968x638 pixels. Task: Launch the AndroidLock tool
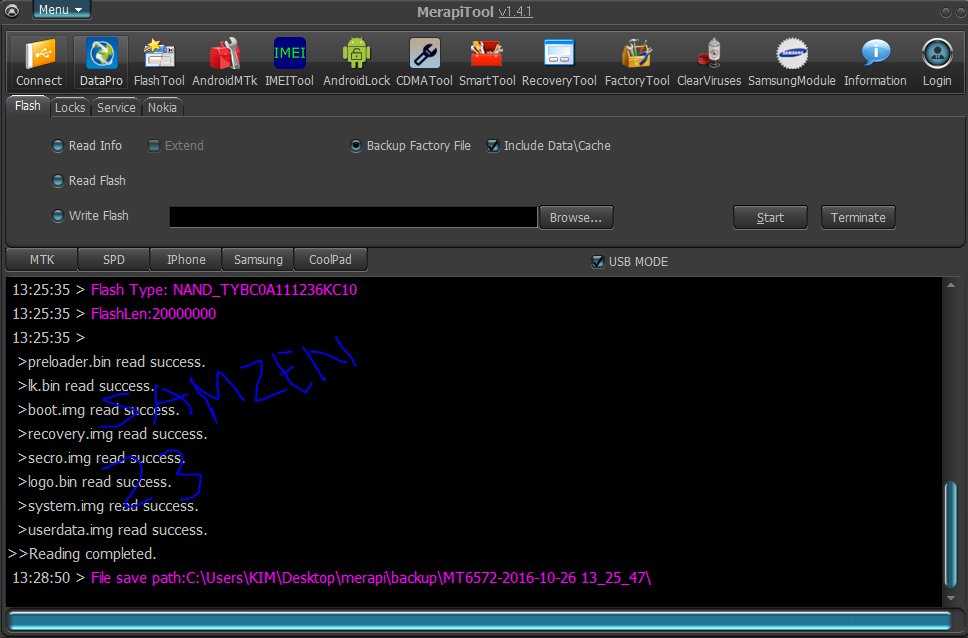356,62
